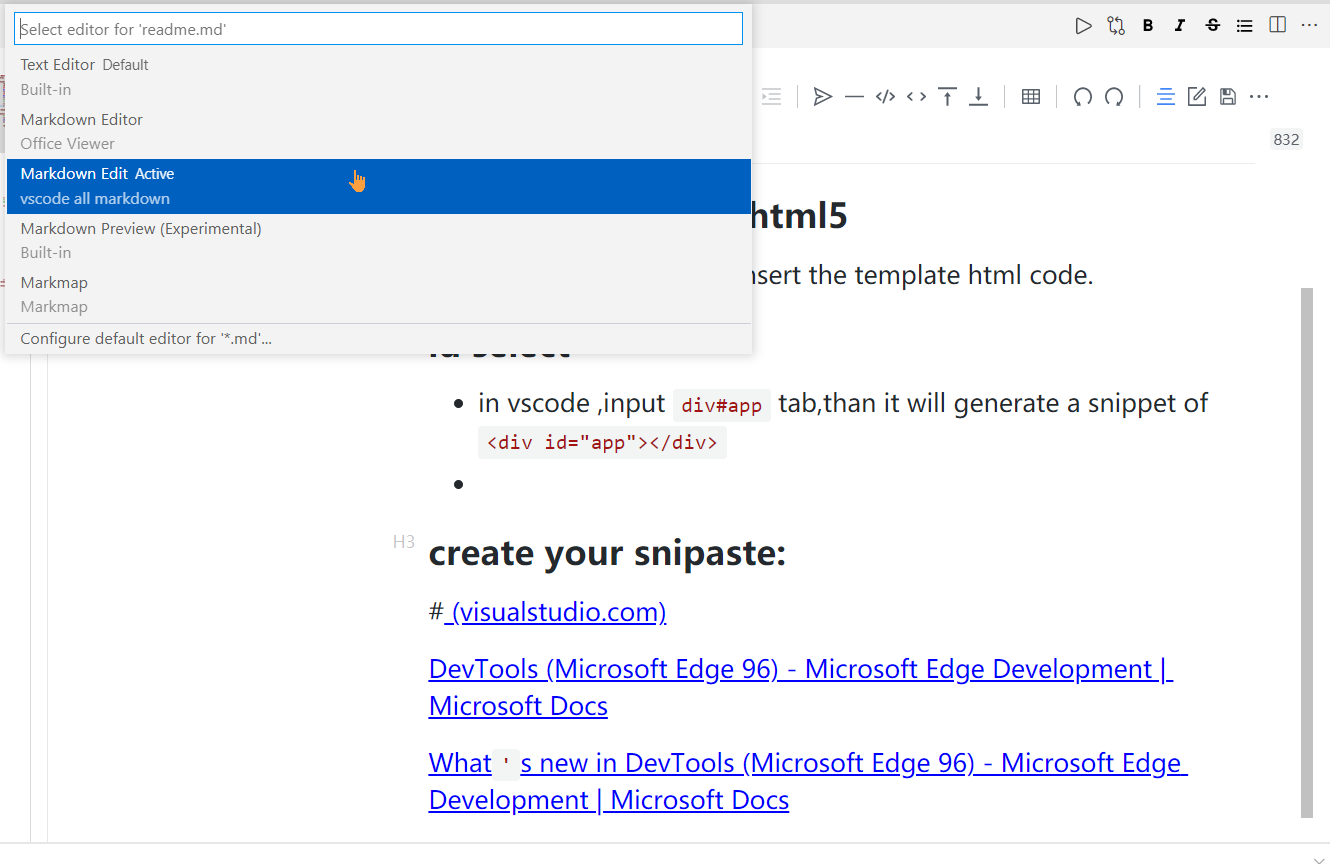
Task: Insert a code block
Action: pyautogui.click(x=884, y=96)
